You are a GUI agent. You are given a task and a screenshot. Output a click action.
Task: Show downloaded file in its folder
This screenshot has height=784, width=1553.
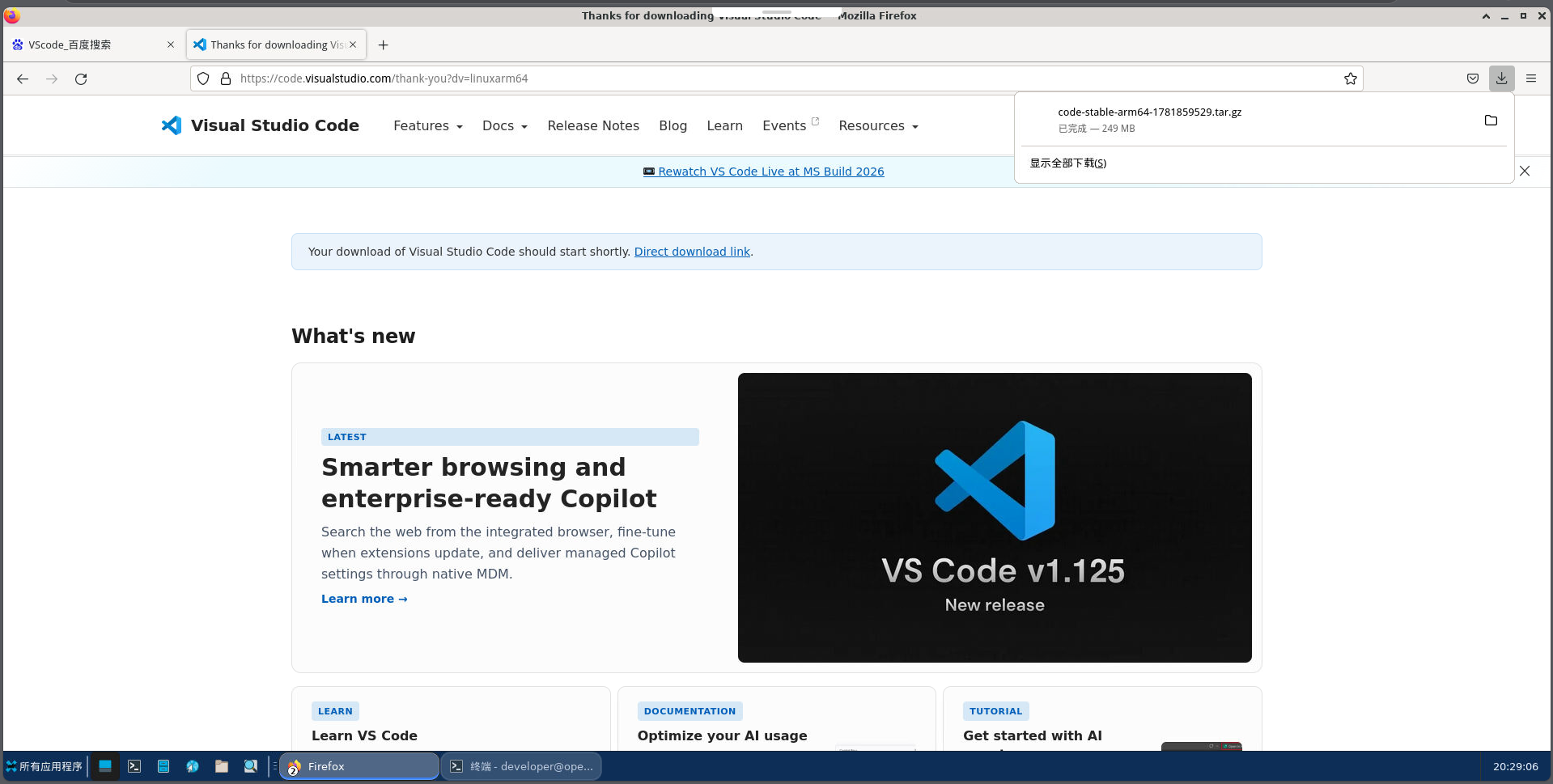(1491, 121)
